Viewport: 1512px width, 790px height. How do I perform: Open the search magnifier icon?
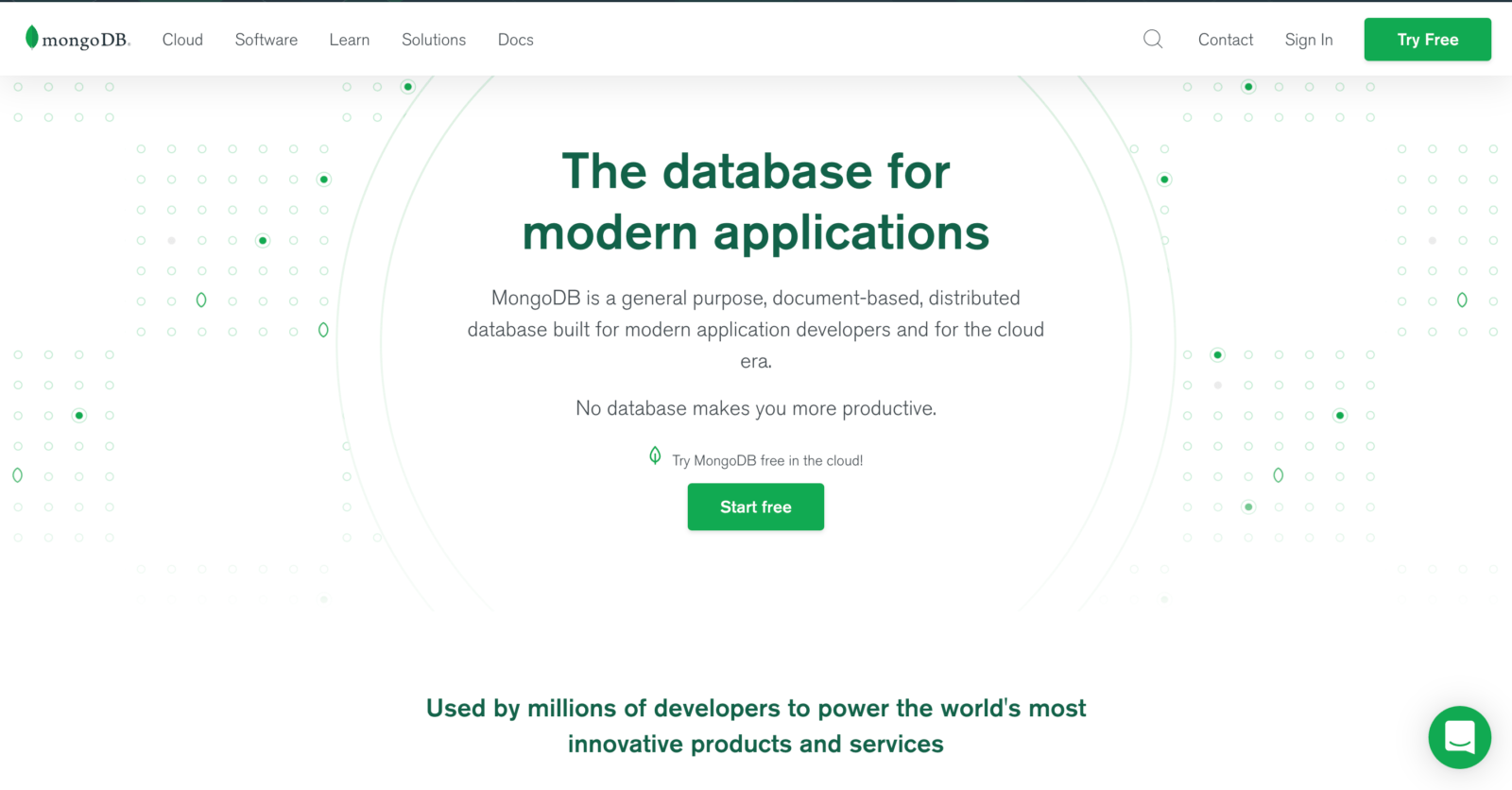tap(1153, 39)
